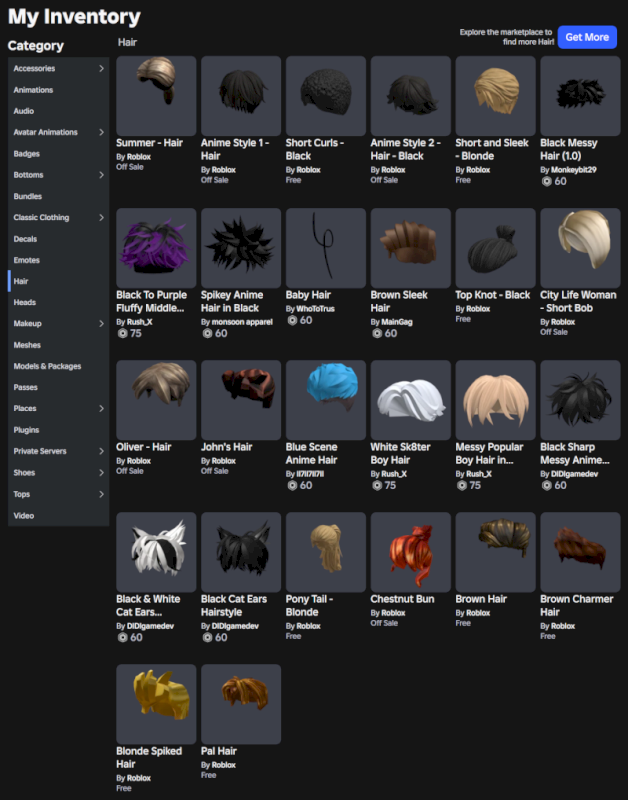Visit creator MainGag profile link

[x=397, y=322]
